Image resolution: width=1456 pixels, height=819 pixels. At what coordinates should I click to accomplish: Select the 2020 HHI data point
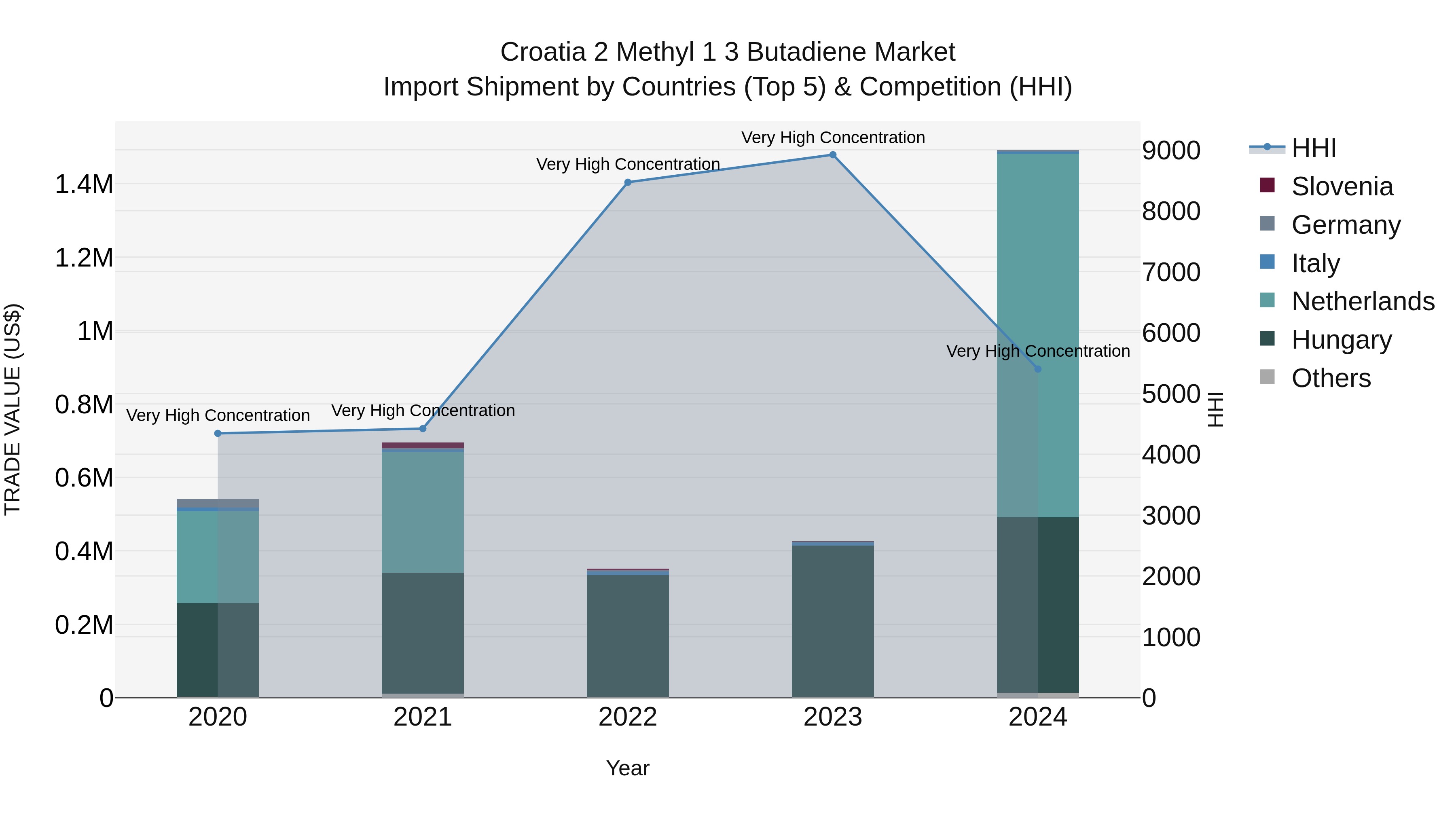(x=218, y=434)
